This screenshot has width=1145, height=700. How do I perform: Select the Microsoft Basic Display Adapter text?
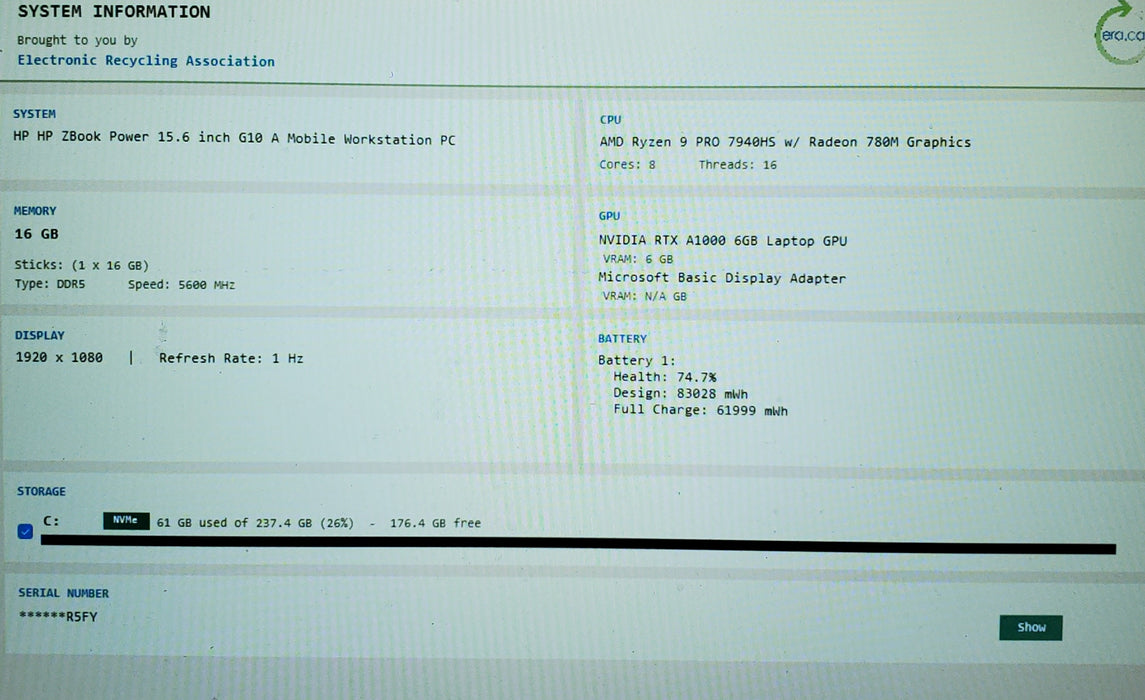[x=721, y=277]
